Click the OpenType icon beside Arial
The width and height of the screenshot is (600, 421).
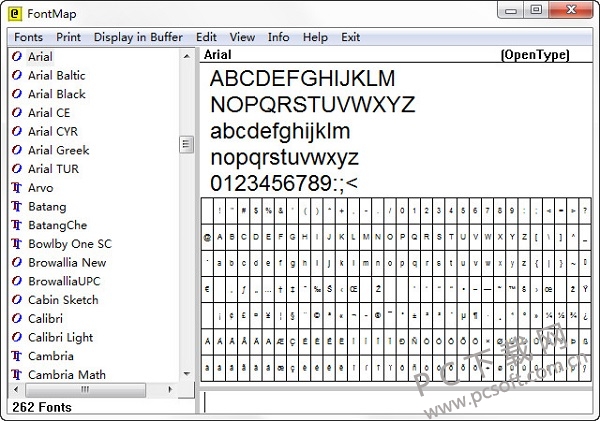tap(17, 57)
